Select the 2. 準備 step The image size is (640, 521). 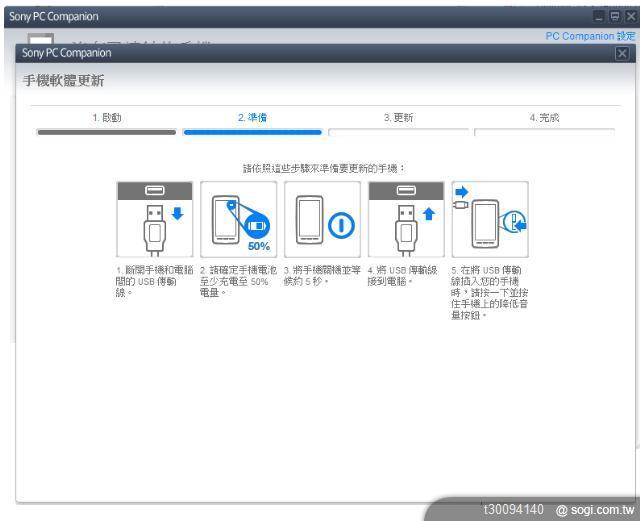point(252,118)
